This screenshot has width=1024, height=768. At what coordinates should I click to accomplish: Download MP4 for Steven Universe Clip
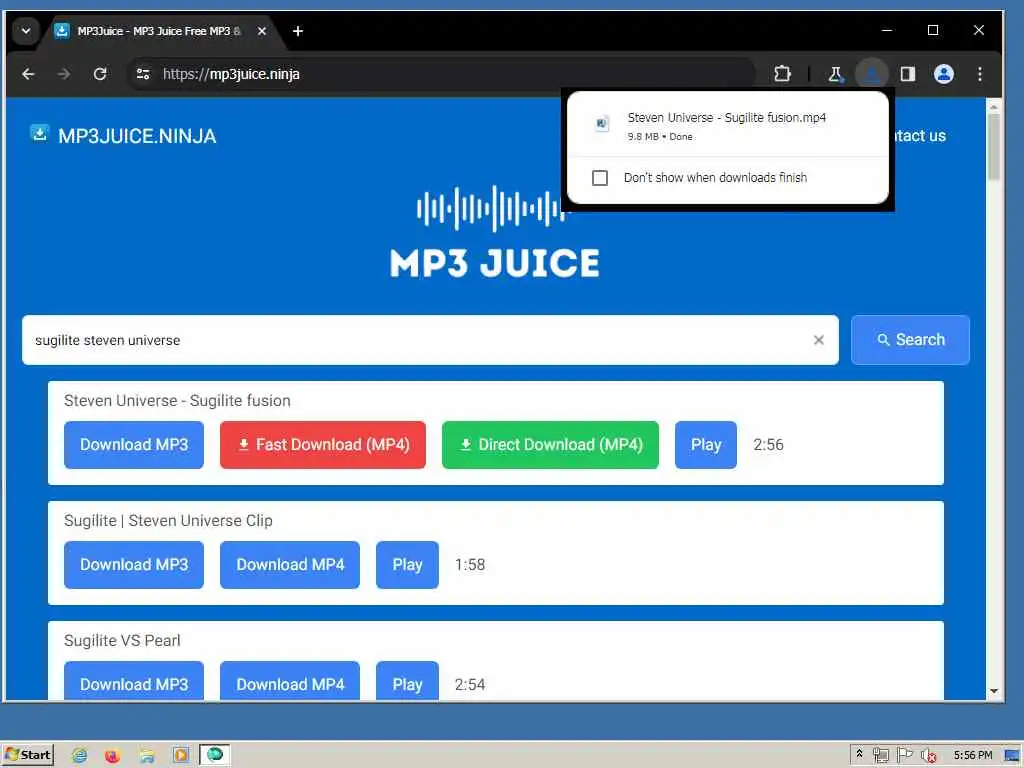(x=290, y=565)
